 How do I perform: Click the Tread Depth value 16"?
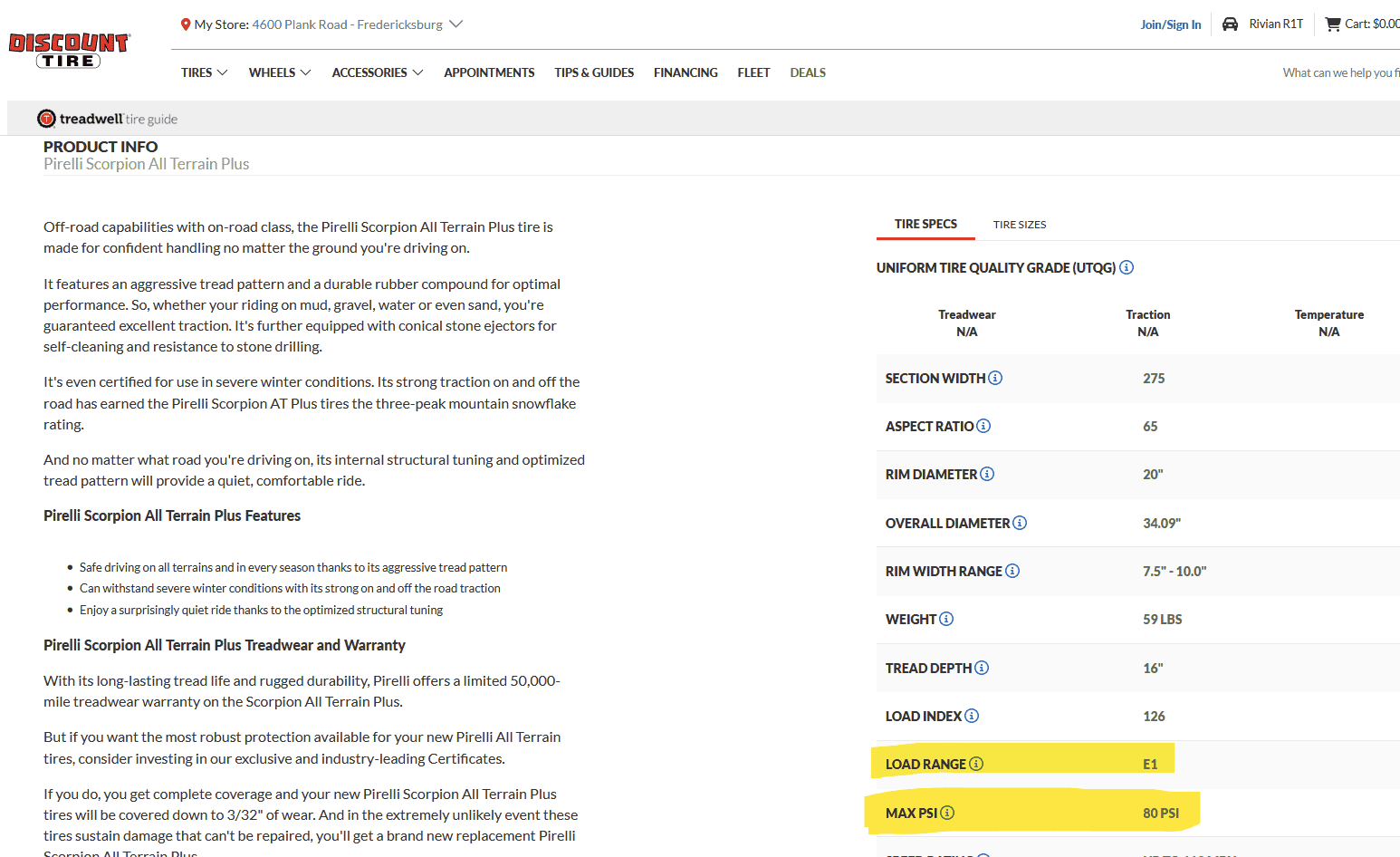click(1153, 669)
